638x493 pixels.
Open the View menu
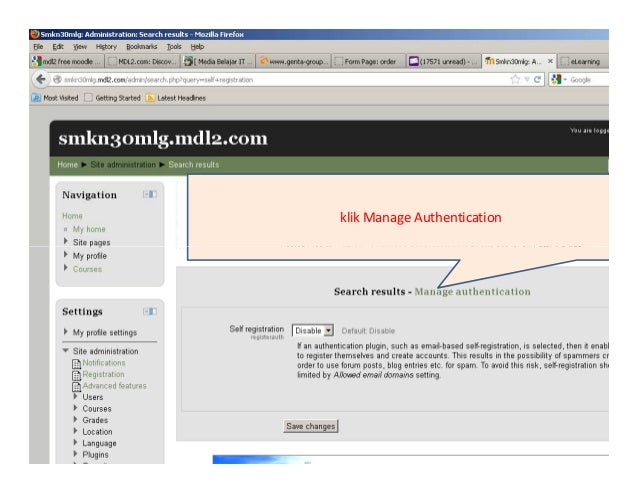(x=80, y=46)
